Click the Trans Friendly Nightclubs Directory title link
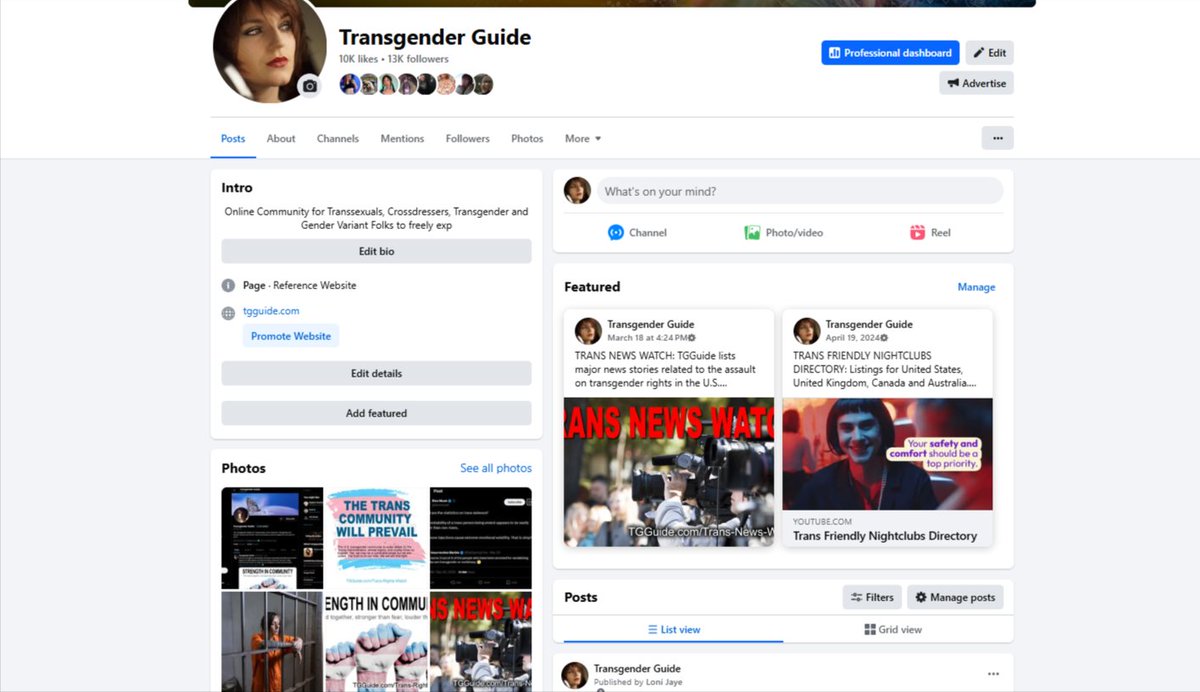The width and height of the screenshot is (1200, 692). [885, 536]
